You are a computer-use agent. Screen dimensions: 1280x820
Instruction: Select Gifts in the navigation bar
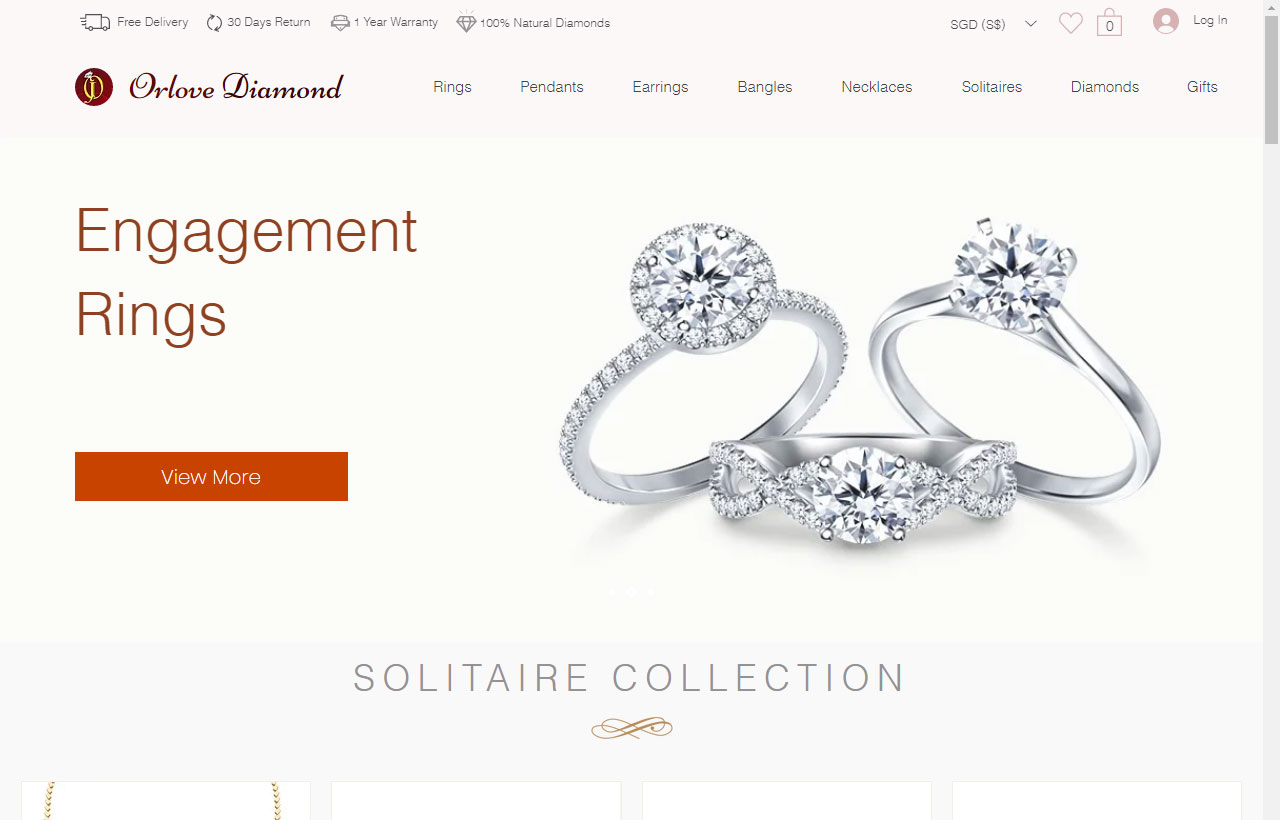(x=1202, y=87)
